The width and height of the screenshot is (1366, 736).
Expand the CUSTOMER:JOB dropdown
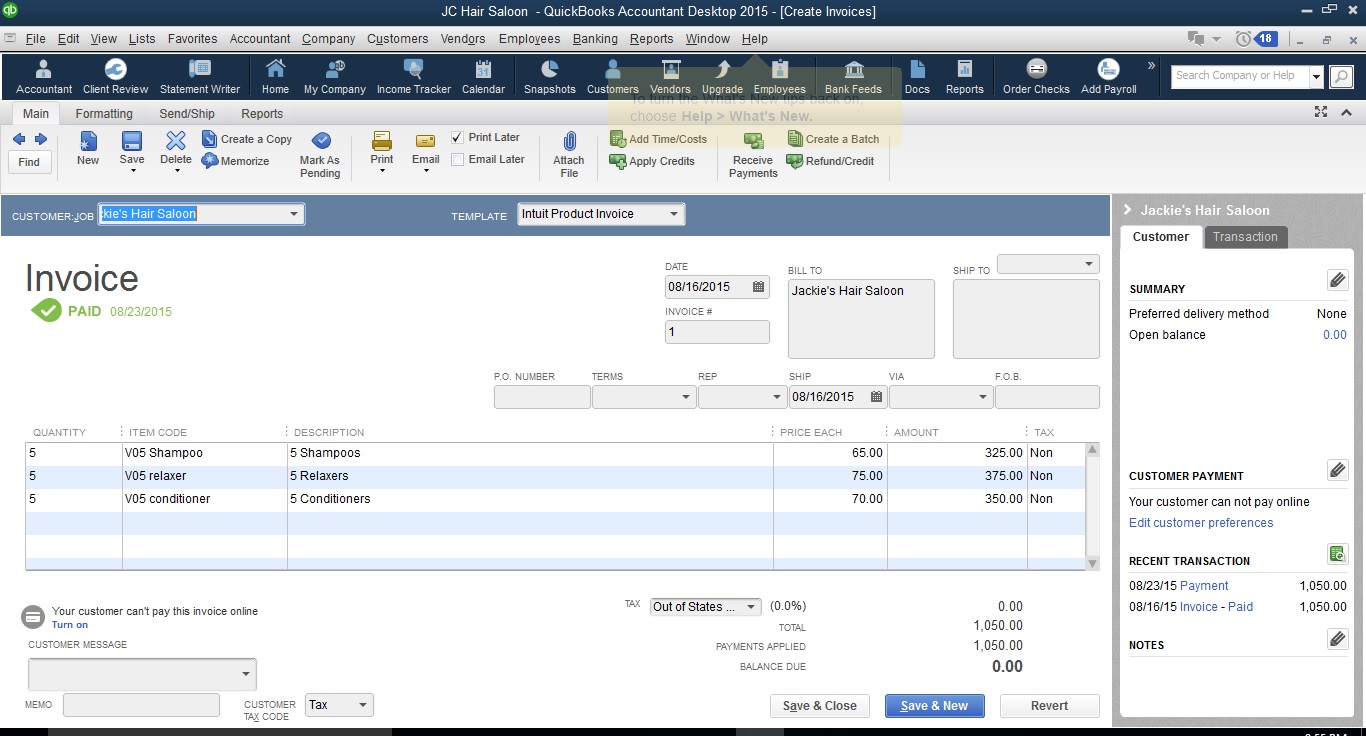coord(294,214)
